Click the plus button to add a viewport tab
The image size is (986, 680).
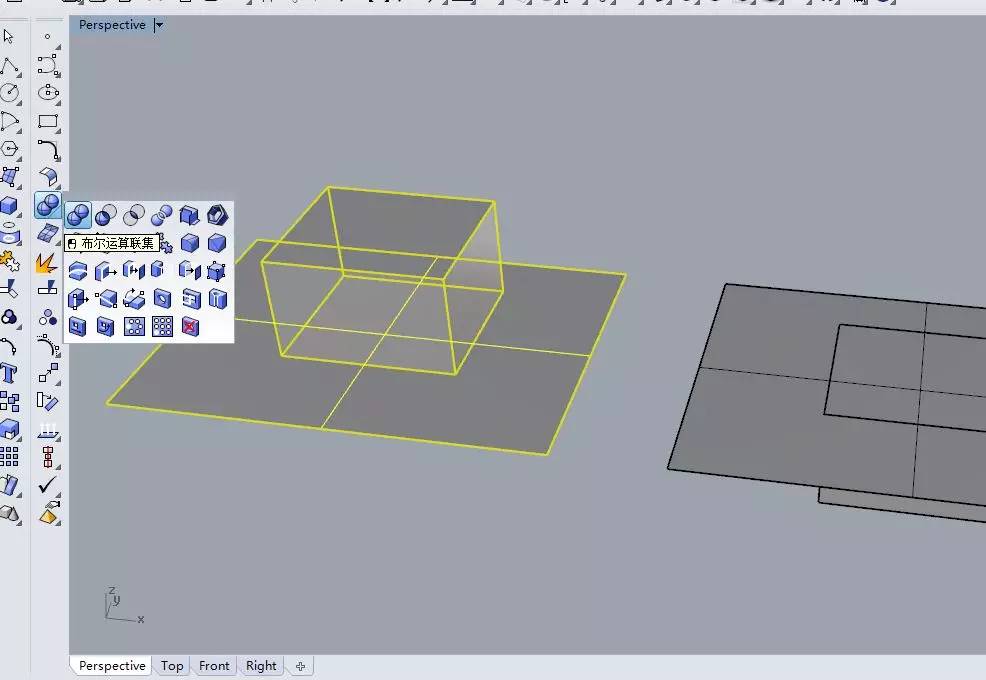(299, 665)
